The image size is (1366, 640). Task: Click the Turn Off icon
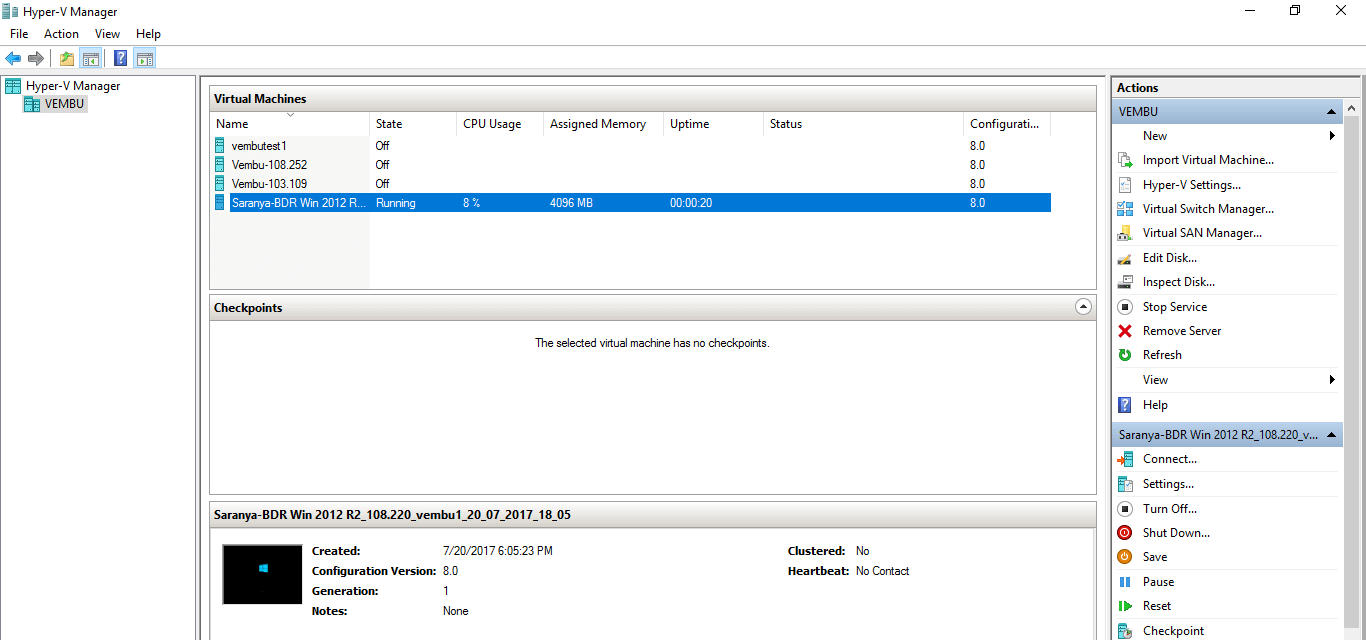click(1124, 509)
